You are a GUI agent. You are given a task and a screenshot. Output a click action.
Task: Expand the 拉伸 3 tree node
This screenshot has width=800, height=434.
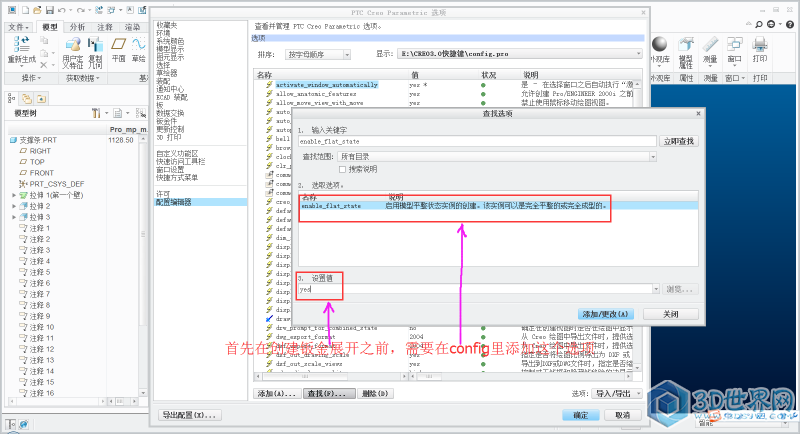[14, 217]
